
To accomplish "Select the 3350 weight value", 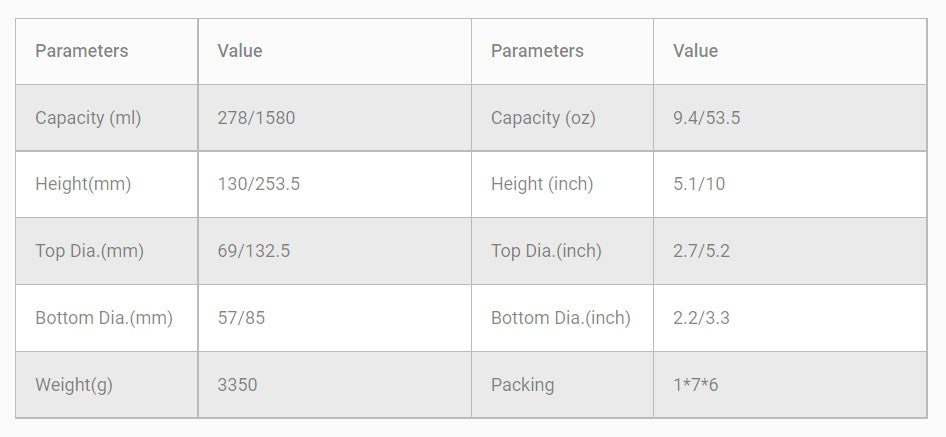I will (237, 385).
